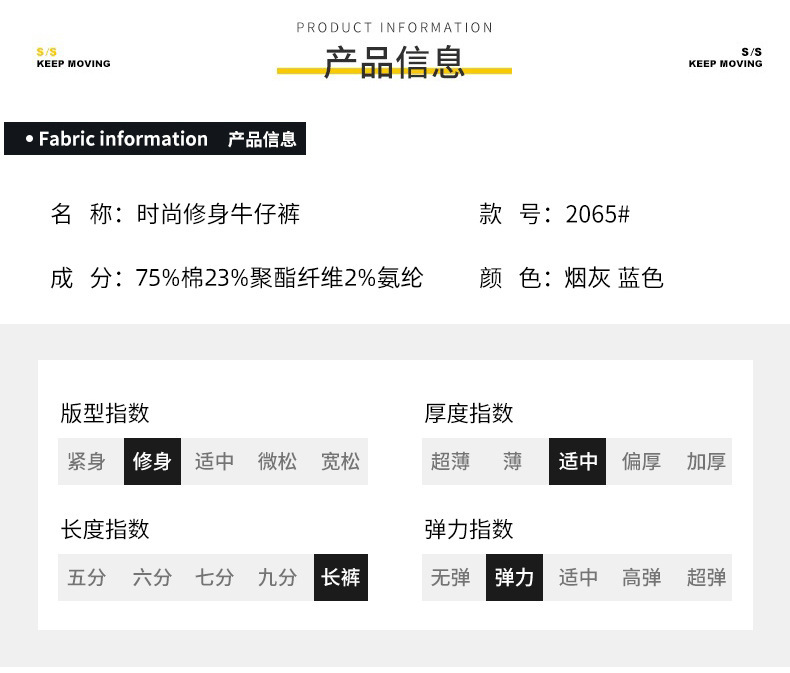Click the Fabric information 产品信息 banner
This screenshot has height=673, width=790.
click(x=155, y=139)
